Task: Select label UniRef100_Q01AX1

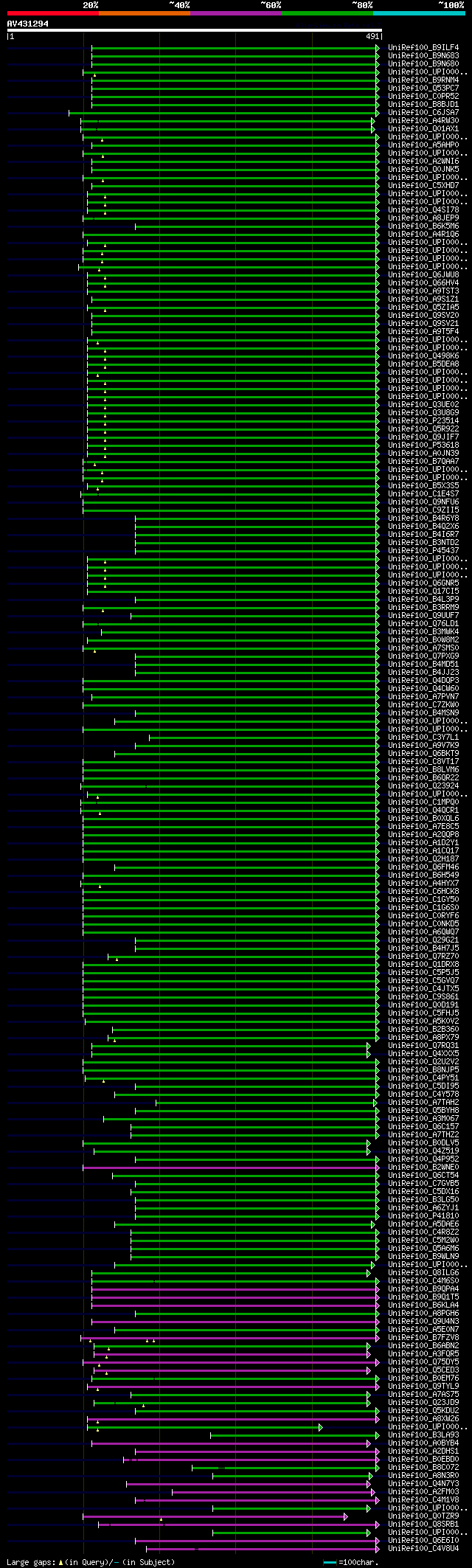Action: 423,129
